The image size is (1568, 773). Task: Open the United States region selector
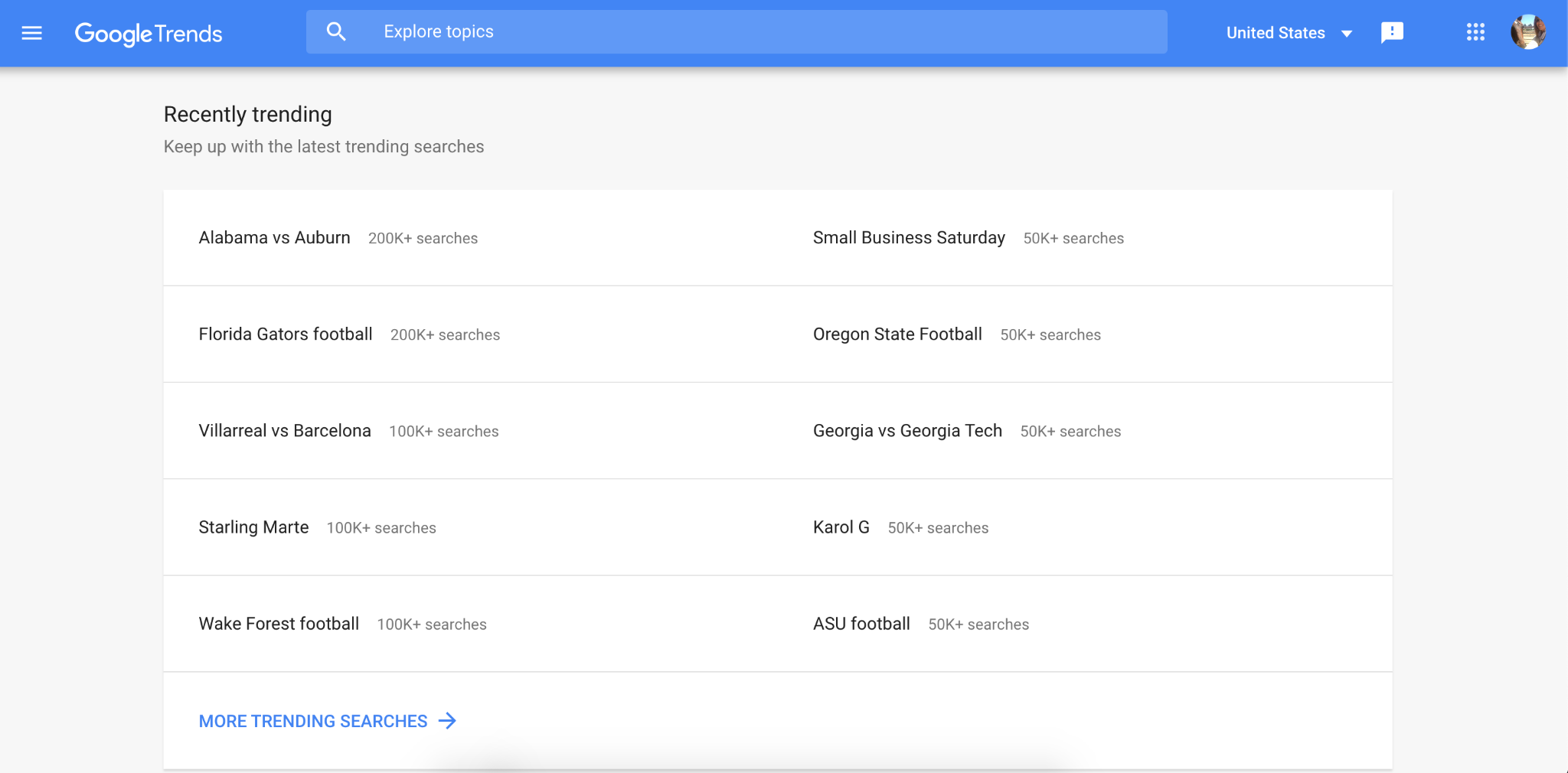tap(1275, 32)
